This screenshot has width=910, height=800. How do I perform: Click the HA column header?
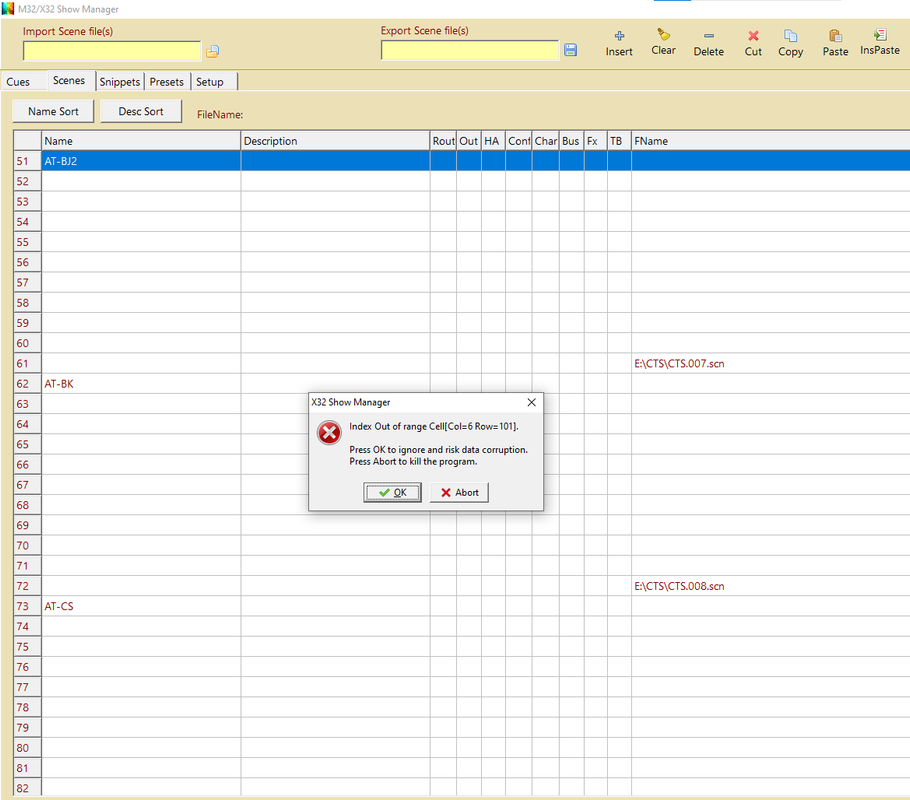(x=493, y=141)
